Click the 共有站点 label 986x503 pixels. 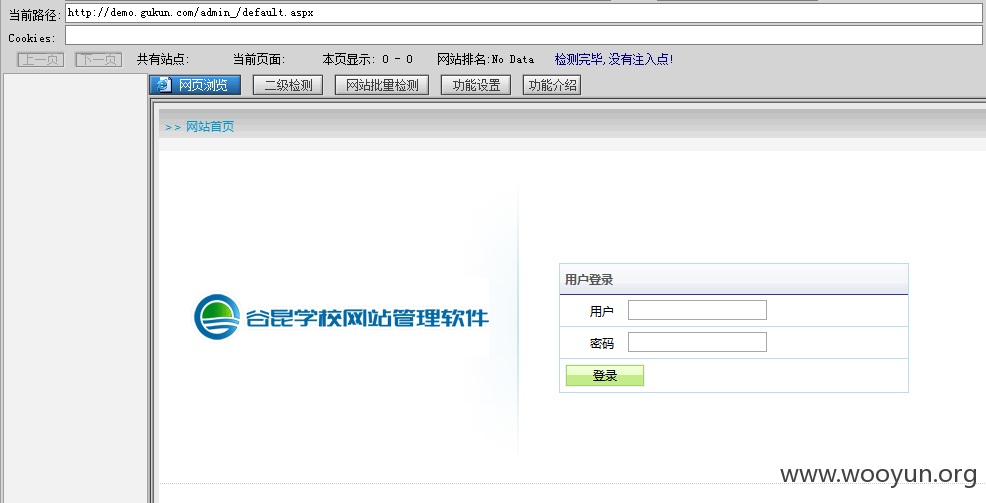163,60
